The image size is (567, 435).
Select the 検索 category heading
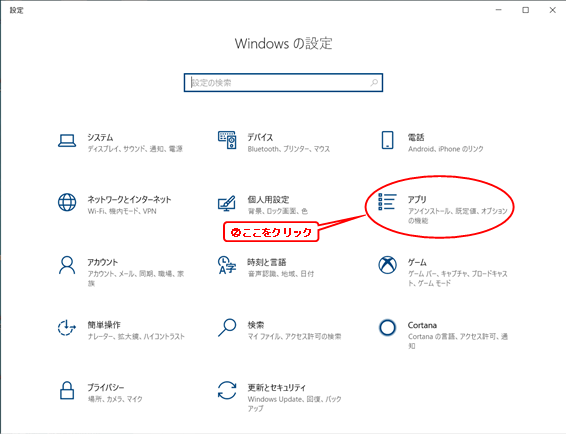point(256,325)
